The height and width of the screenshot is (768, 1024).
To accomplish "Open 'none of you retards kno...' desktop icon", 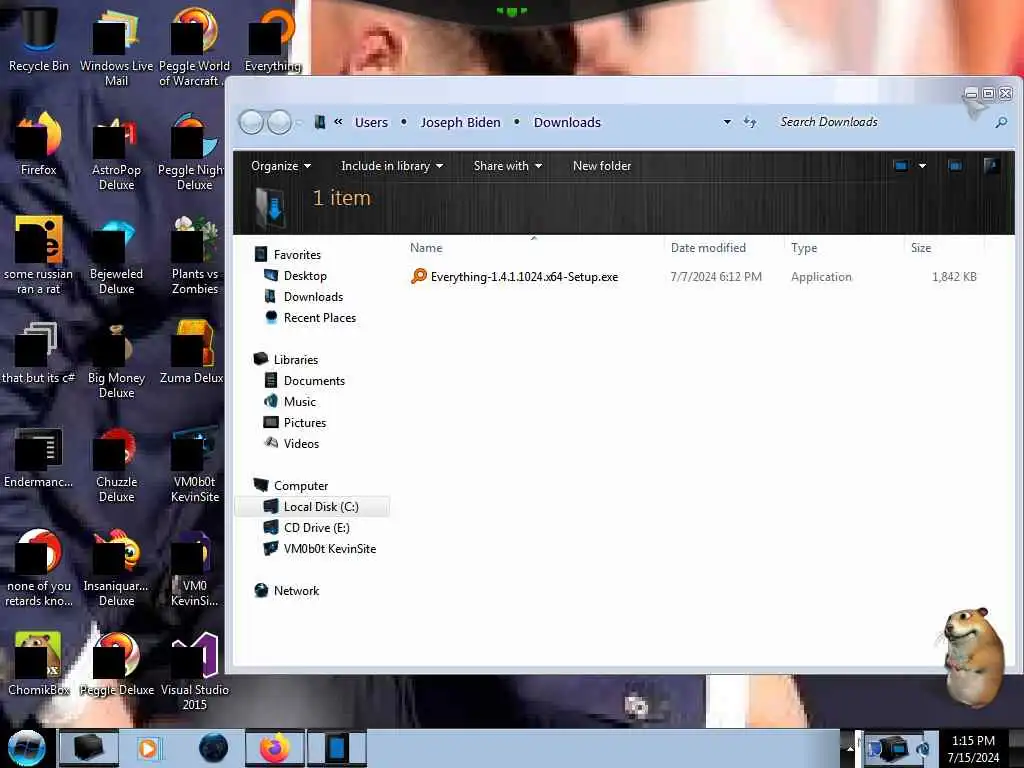I will coord(39,568).
